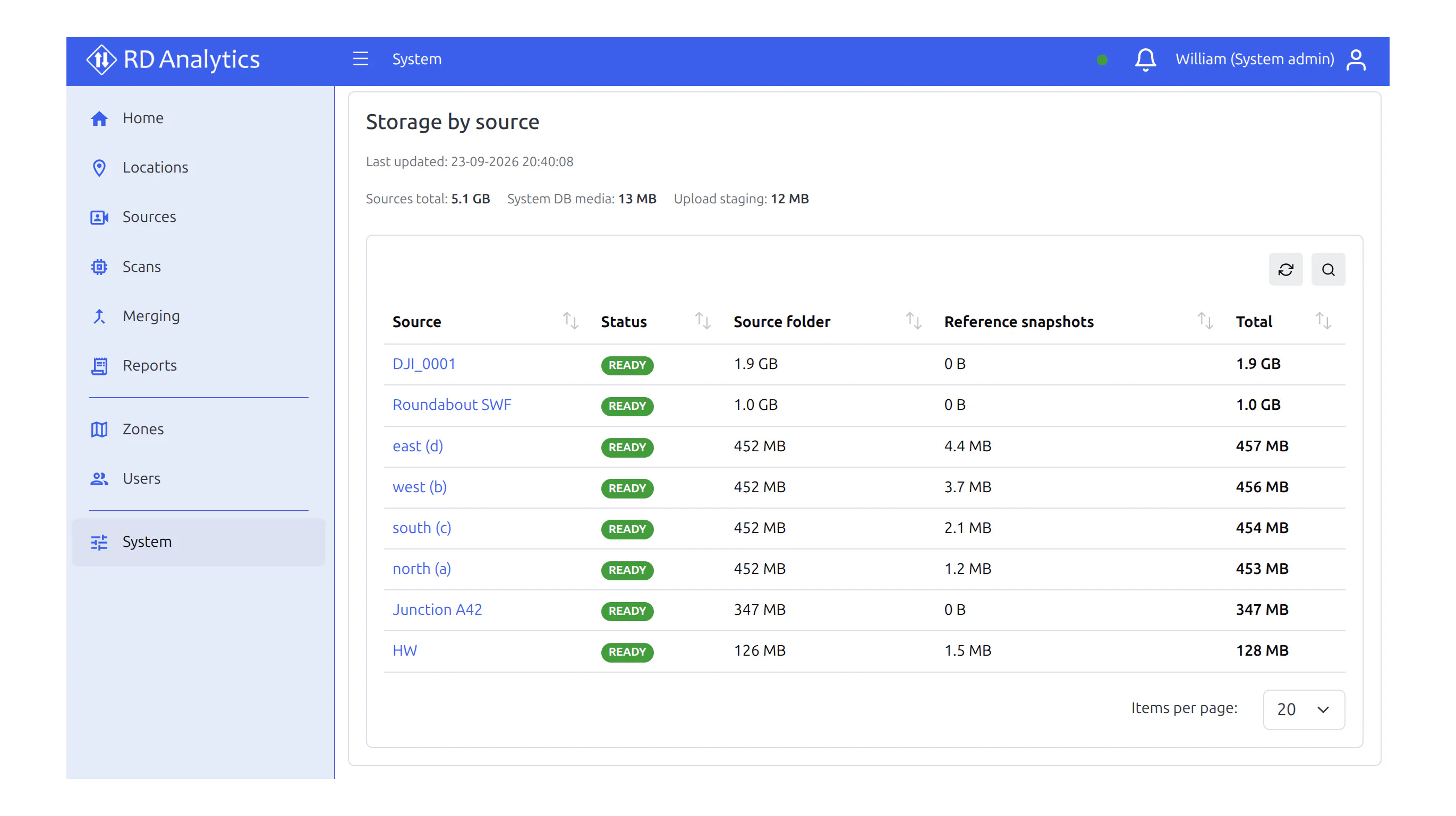Image resolution: width=1456 pixels, height=816 pixels.
Task: Sort by Reference snapshots column arrows
Action: pos(1205,321)
